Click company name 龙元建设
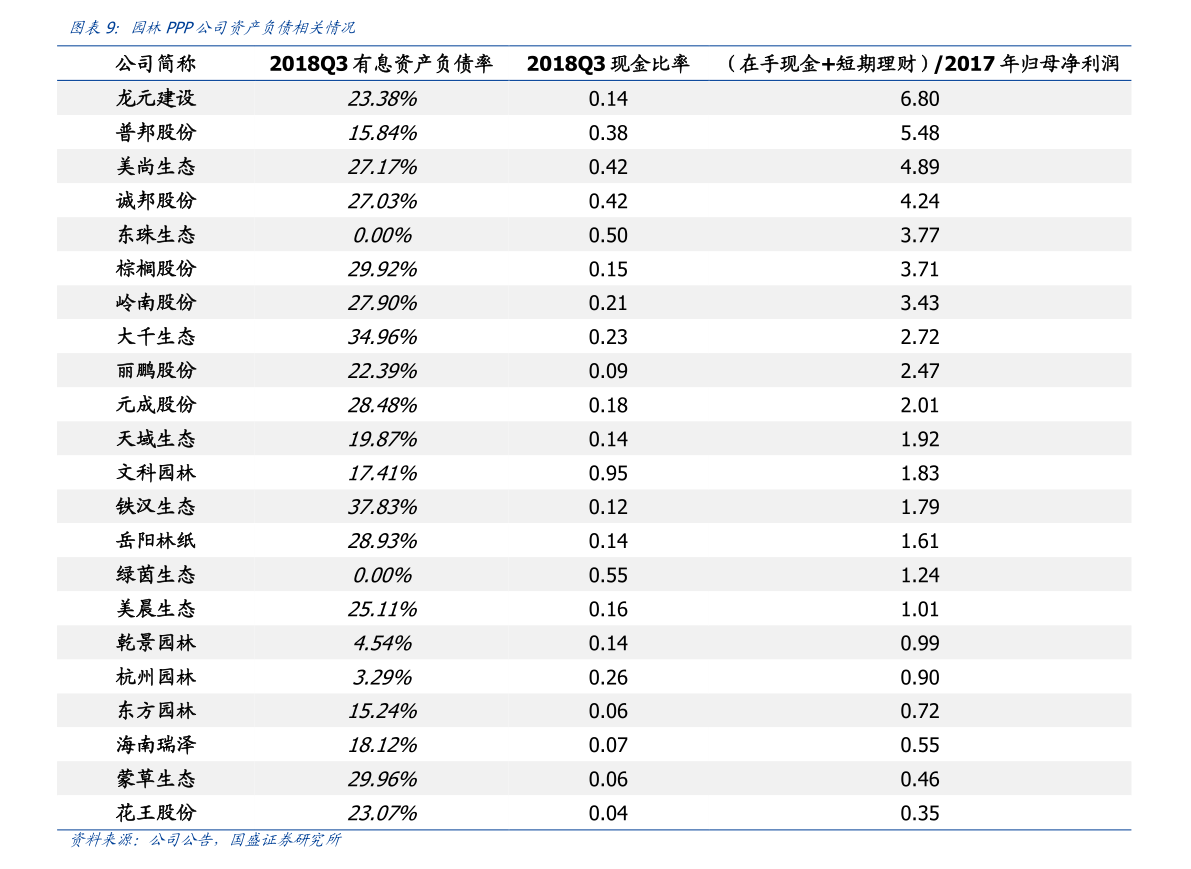Image resolution: width=1191 pixels, height=869 pixels. click(156, 99)
